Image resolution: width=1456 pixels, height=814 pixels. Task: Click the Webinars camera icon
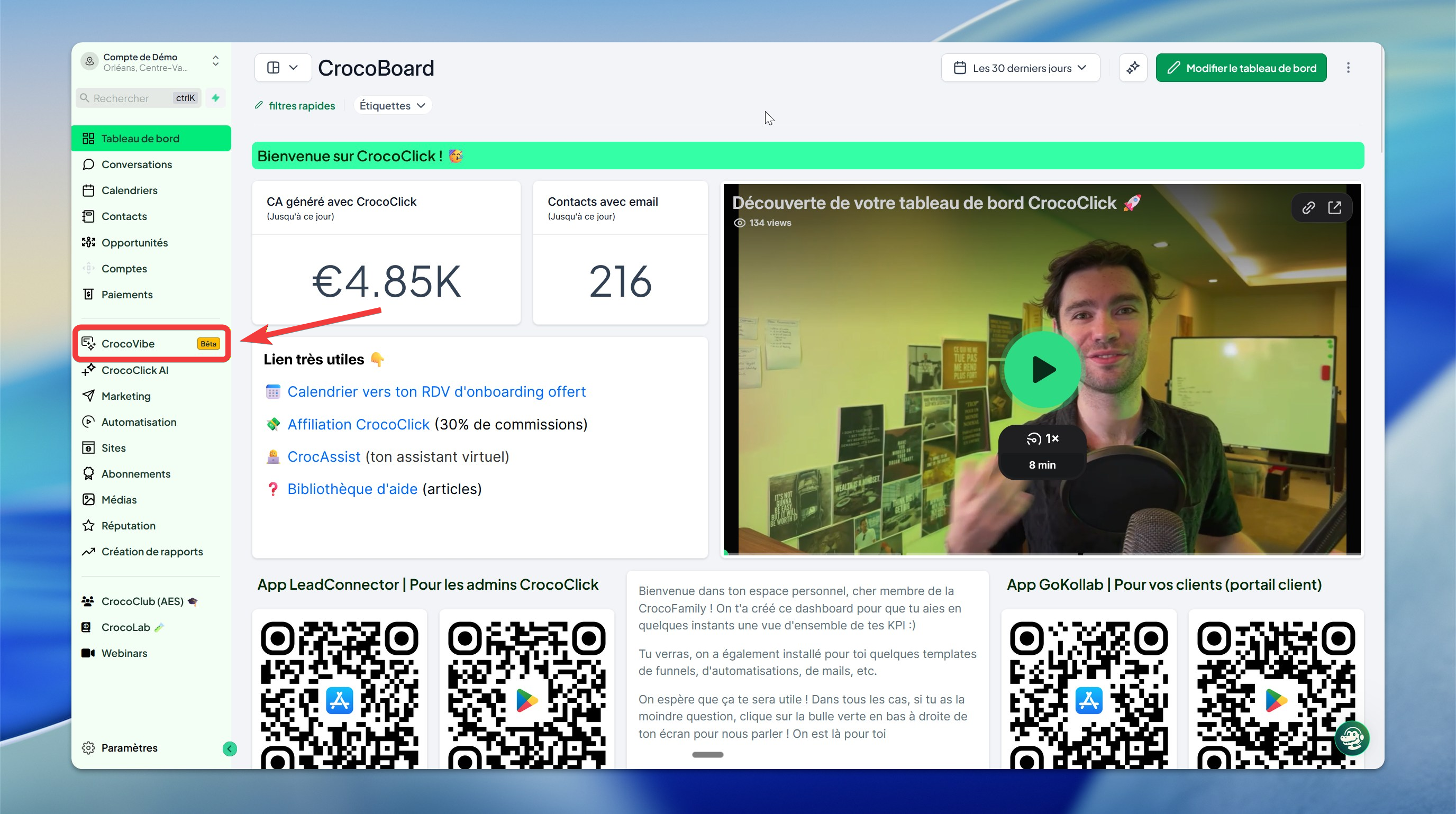pyautogui.click(x=88, y=653)
